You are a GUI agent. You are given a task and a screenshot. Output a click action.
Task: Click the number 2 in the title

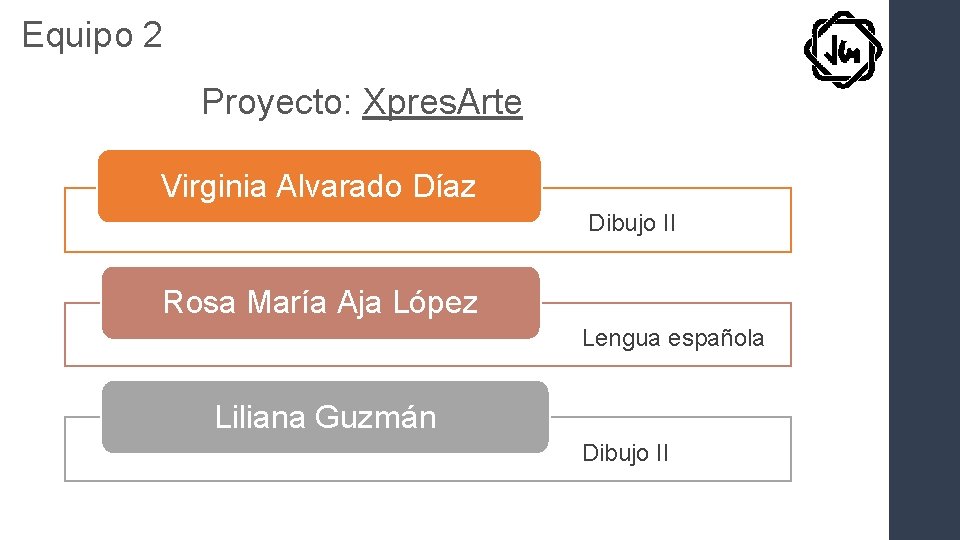pyautogui.click(x=152, y=36)
